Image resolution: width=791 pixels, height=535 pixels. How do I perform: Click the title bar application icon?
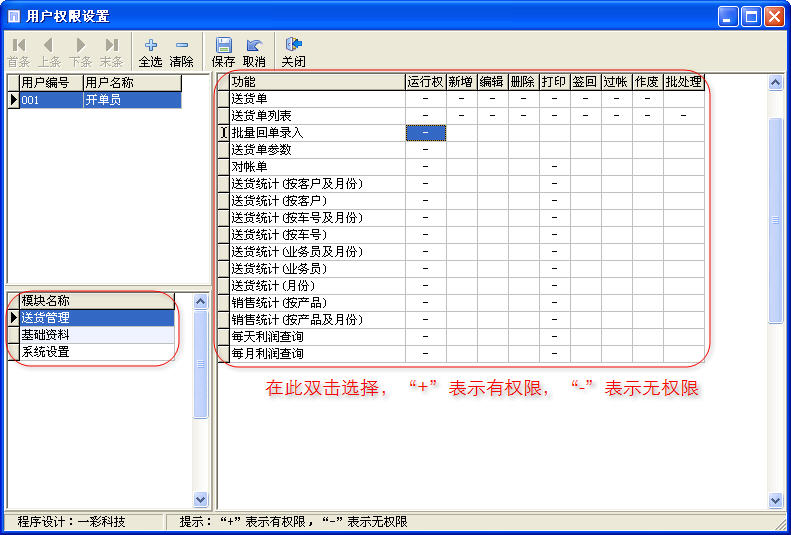point(14,17)
